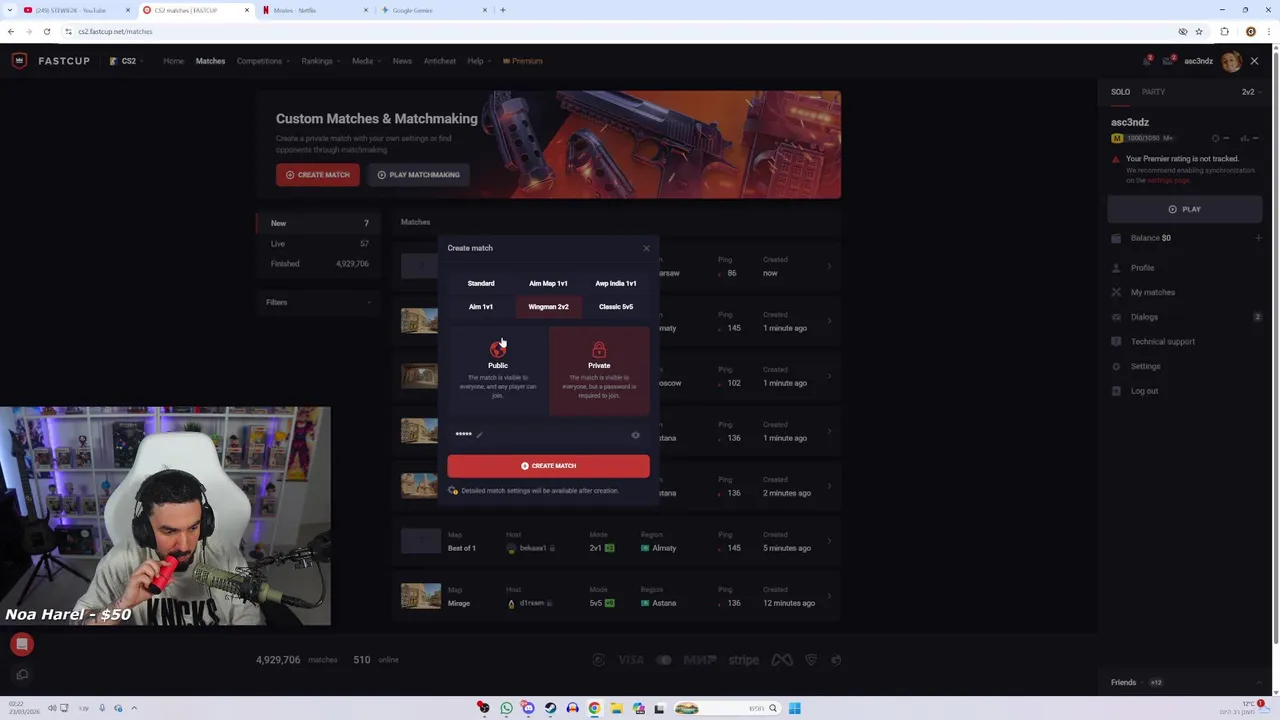Switch to the Netflix browser tab
This screenshot has width=1280, height=720.
click(x=313, y=10)
